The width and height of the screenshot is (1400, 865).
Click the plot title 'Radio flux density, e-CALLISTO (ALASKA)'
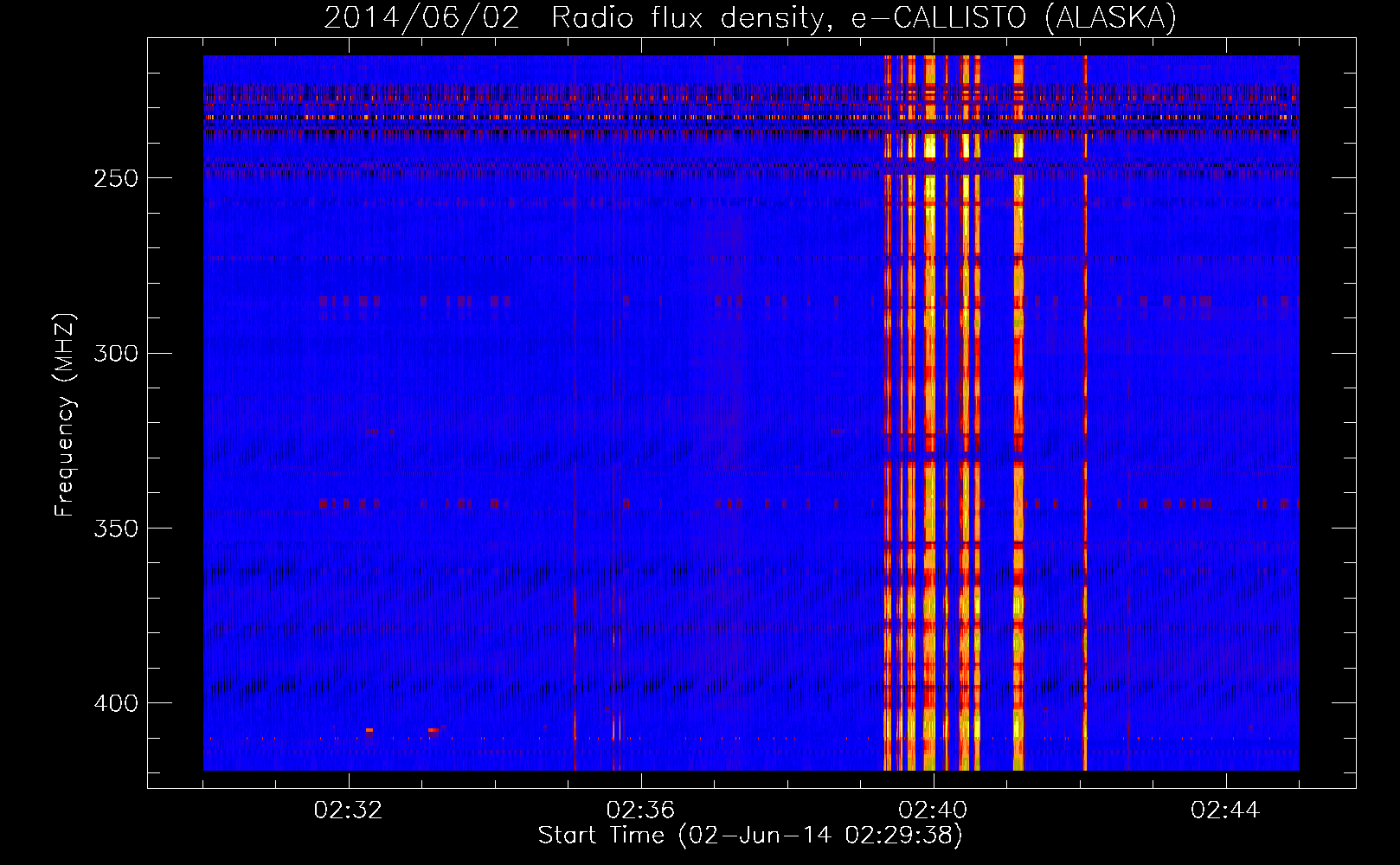864,18
